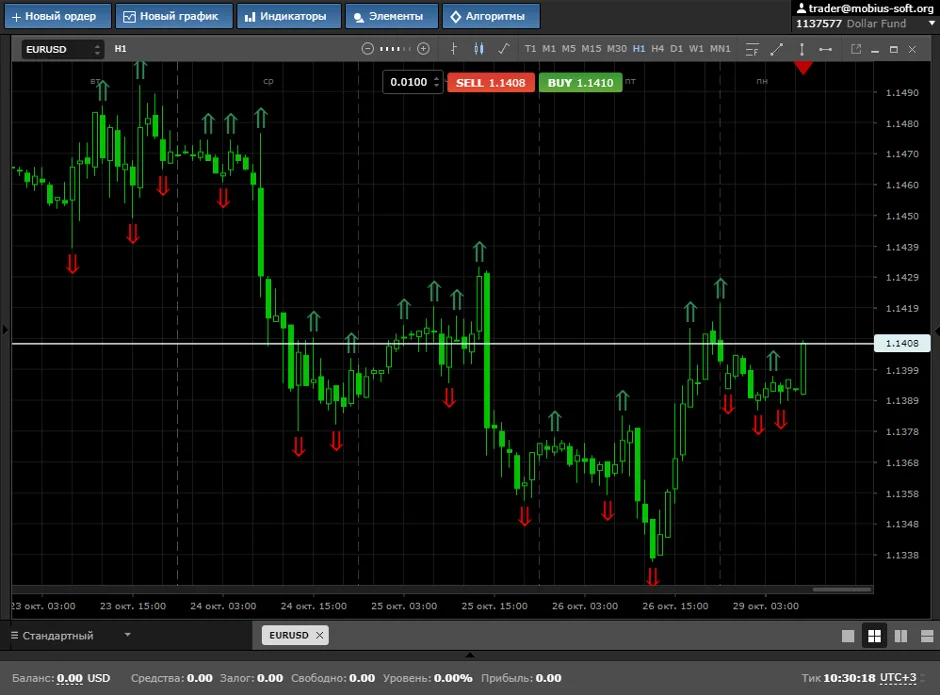Open the Алгоритмы menu
Viewport: 940px width, 695px height.
(x=491, y=16)
